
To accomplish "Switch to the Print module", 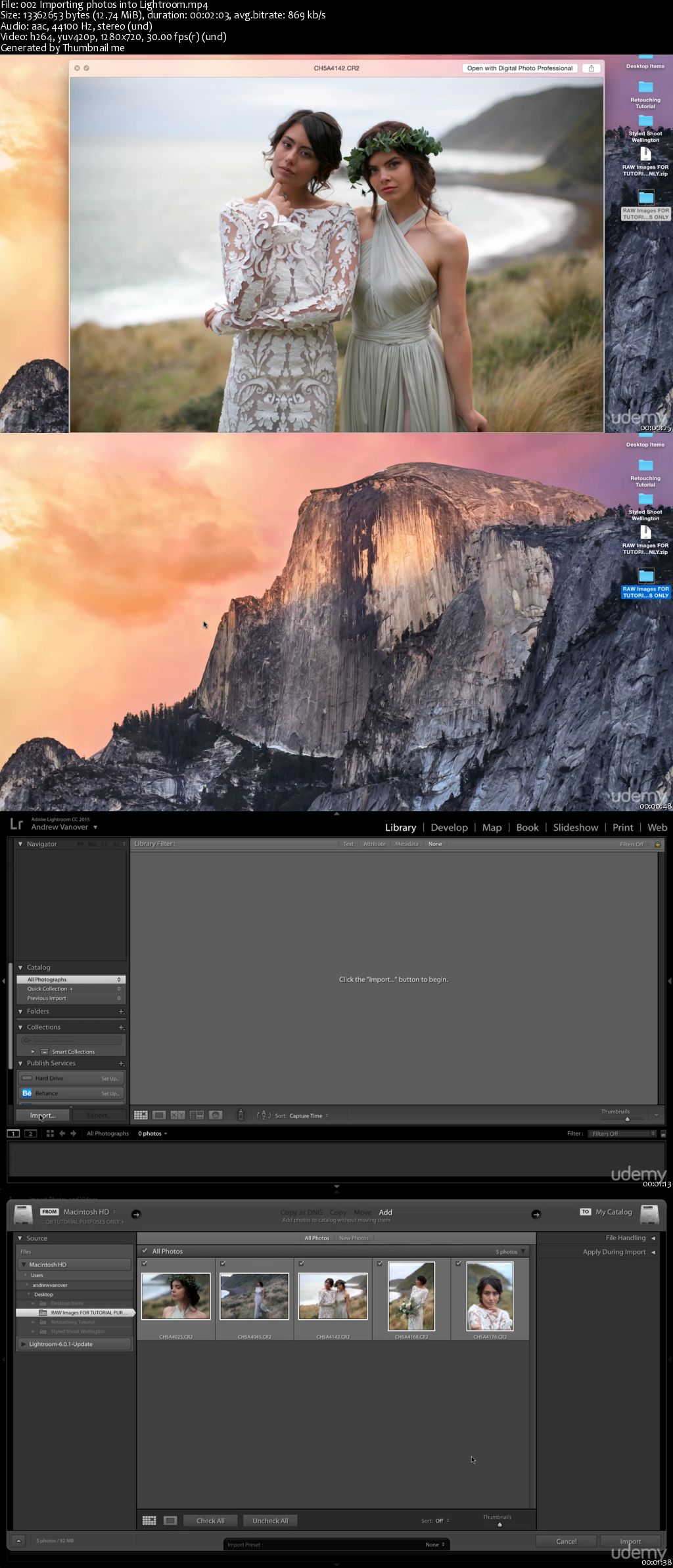I will (x=622, y=828).
